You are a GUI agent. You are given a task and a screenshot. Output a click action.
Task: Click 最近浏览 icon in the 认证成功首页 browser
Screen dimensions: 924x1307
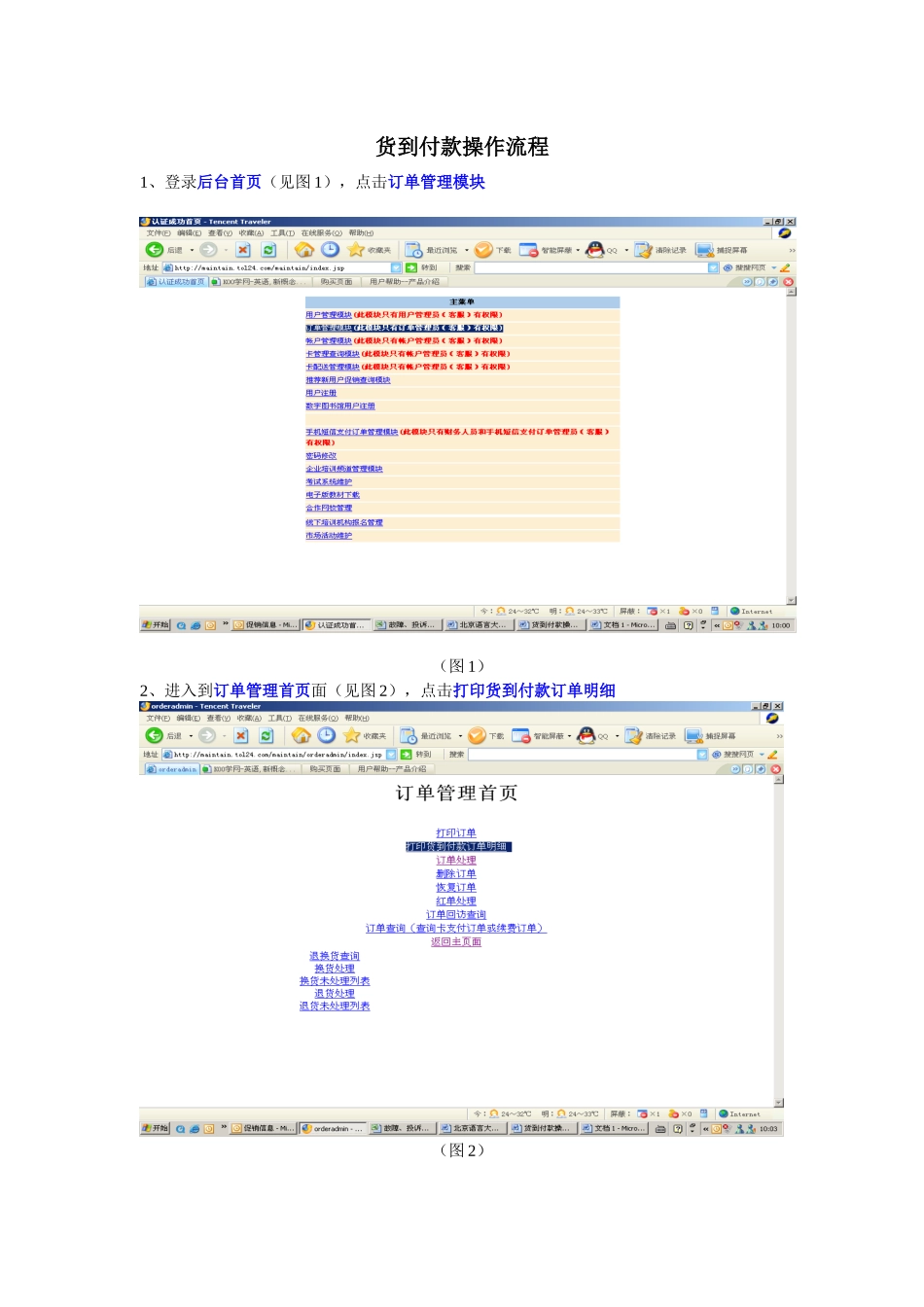(x=413, y=250)
